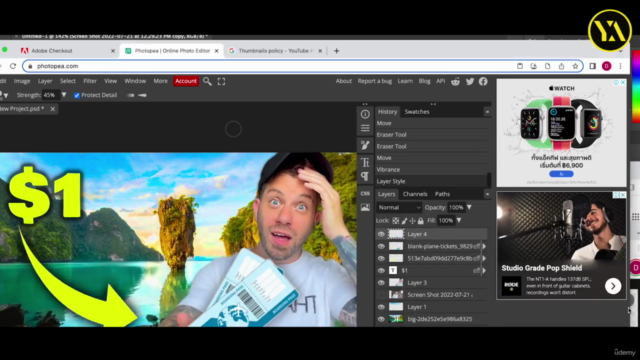Open the Normal blend mode dropdown
Viewport: 640px width, 360px height.
[x=399, y=207]
